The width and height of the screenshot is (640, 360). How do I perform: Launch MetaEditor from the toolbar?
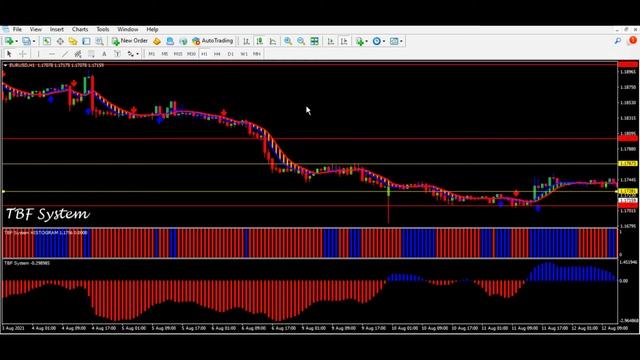click(157, 41)
